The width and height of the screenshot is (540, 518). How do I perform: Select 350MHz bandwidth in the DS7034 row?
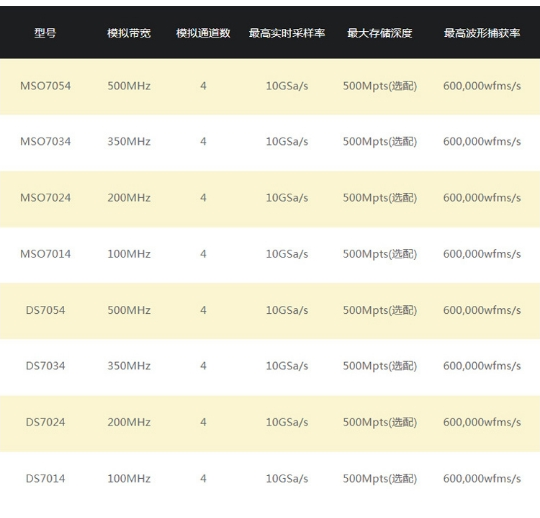(x=129, y=366)
